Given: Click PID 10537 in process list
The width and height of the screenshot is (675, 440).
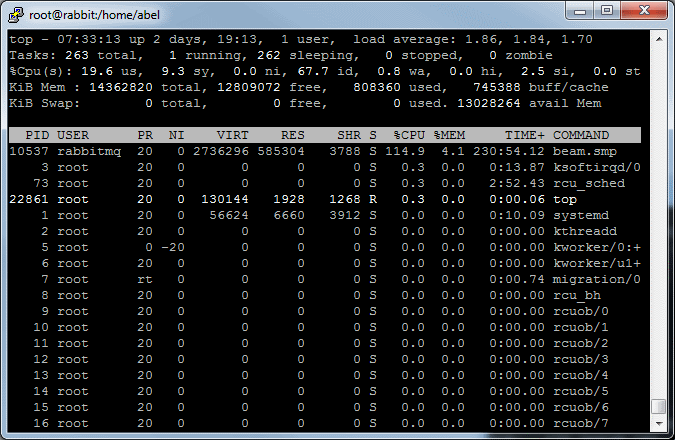Looking at the screenshot, I should click(29, 152).
